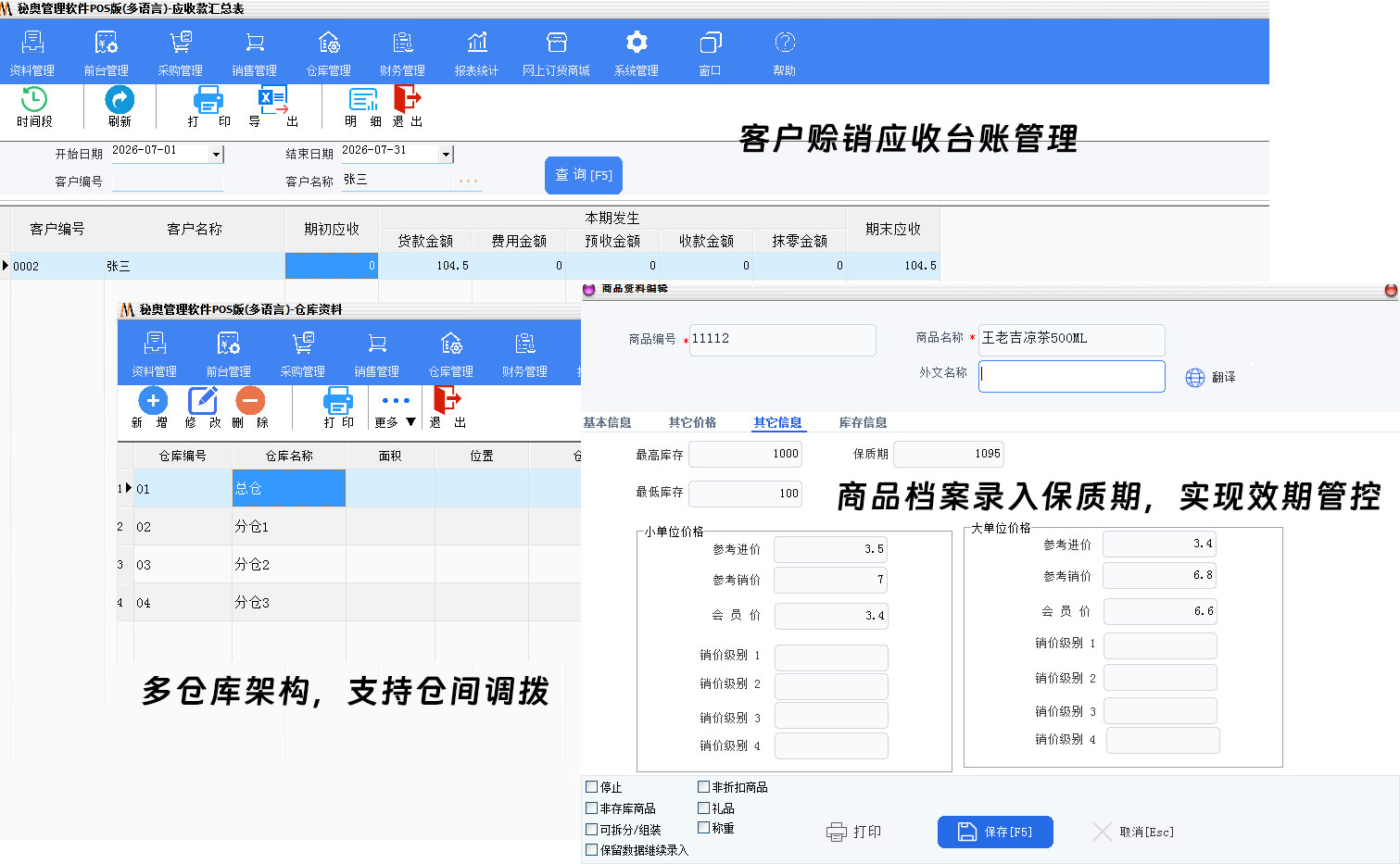This screenshot has height=864, width=1400.
Task: Switch to the 基本信息 tab
Action: pyautogui.click(x=607, y=422)
